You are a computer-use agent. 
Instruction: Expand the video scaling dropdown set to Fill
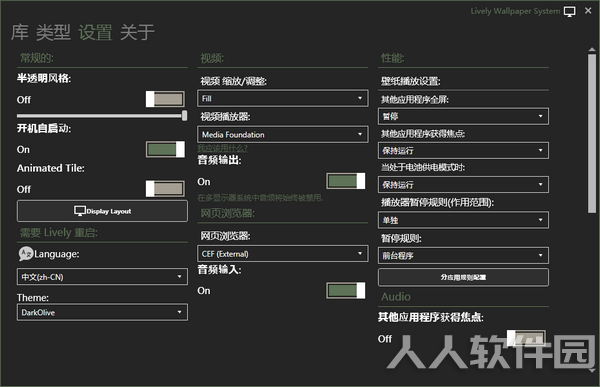pos(283,98)
